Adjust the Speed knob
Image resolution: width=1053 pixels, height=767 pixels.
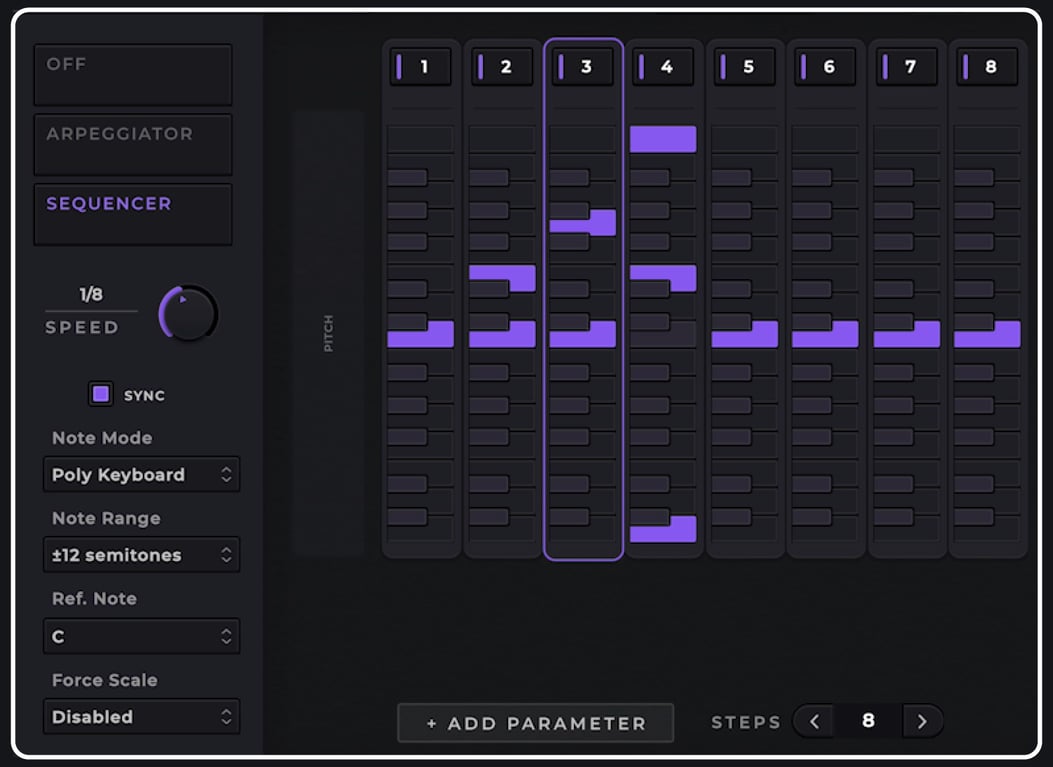[x=188, y=312]
